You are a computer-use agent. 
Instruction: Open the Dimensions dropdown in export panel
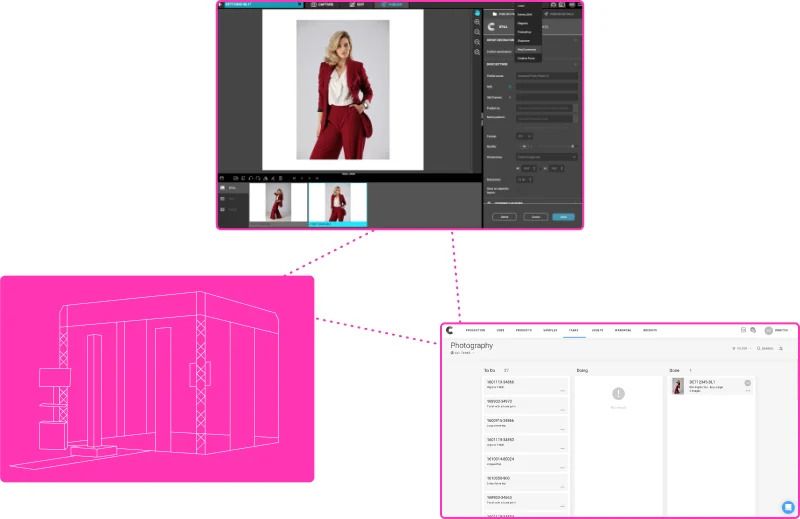(x=546, y=157)
